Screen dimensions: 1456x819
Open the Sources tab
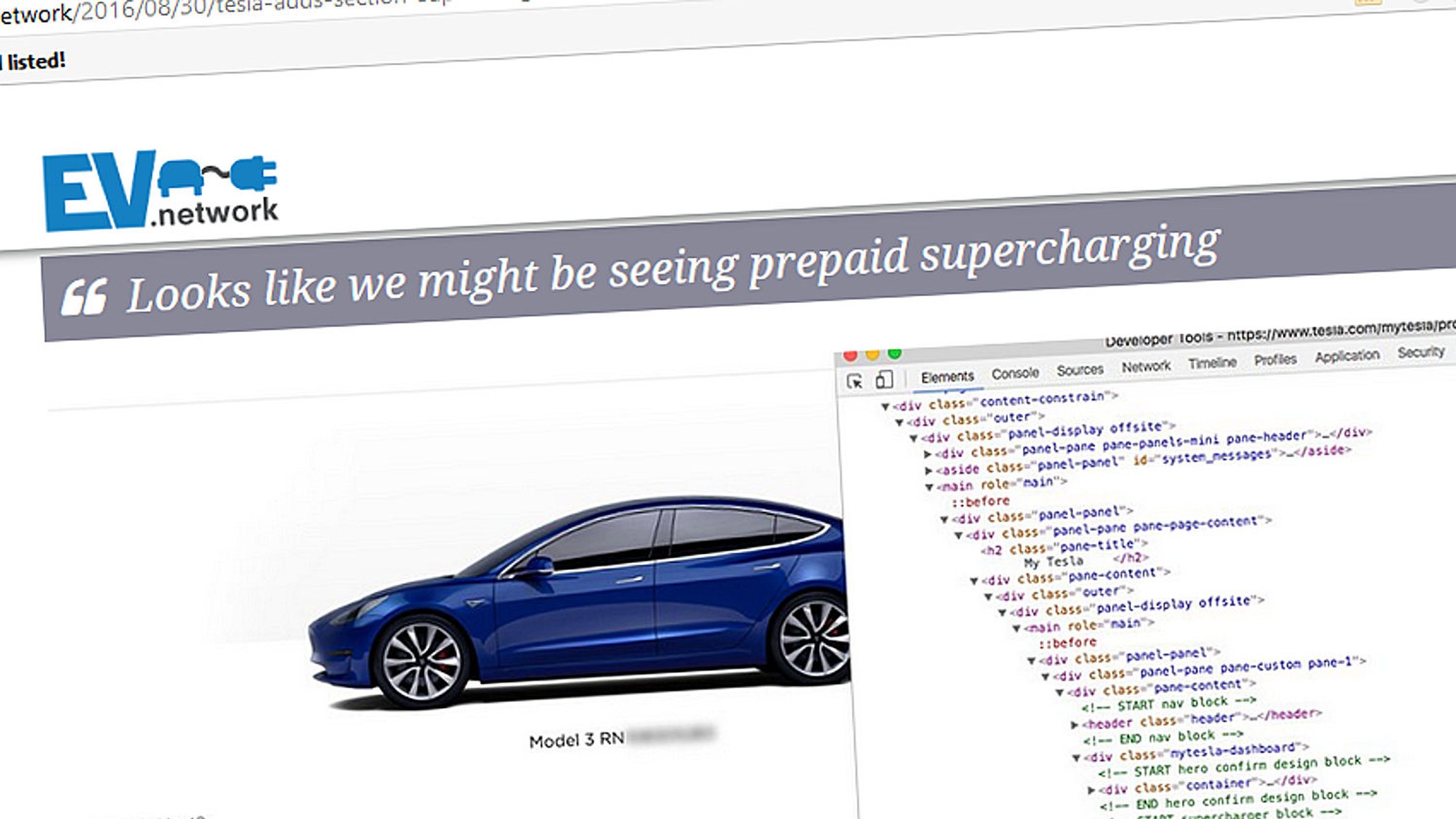[x=1080, y=370]
